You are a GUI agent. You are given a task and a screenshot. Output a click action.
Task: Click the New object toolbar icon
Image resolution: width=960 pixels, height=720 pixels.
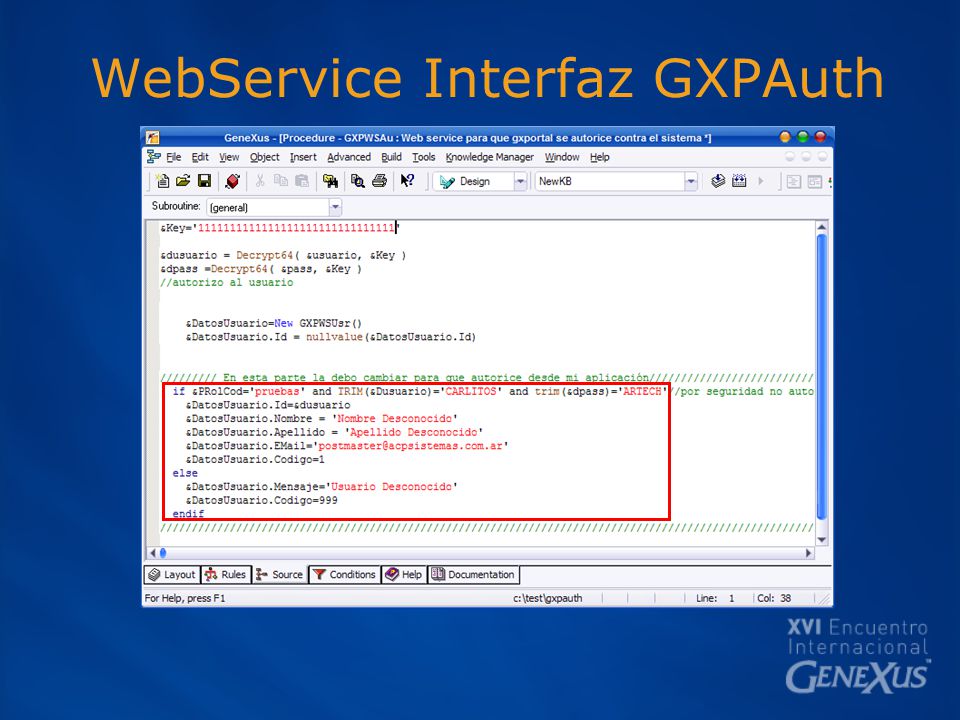pyautogui.click(x=162, y=181)
